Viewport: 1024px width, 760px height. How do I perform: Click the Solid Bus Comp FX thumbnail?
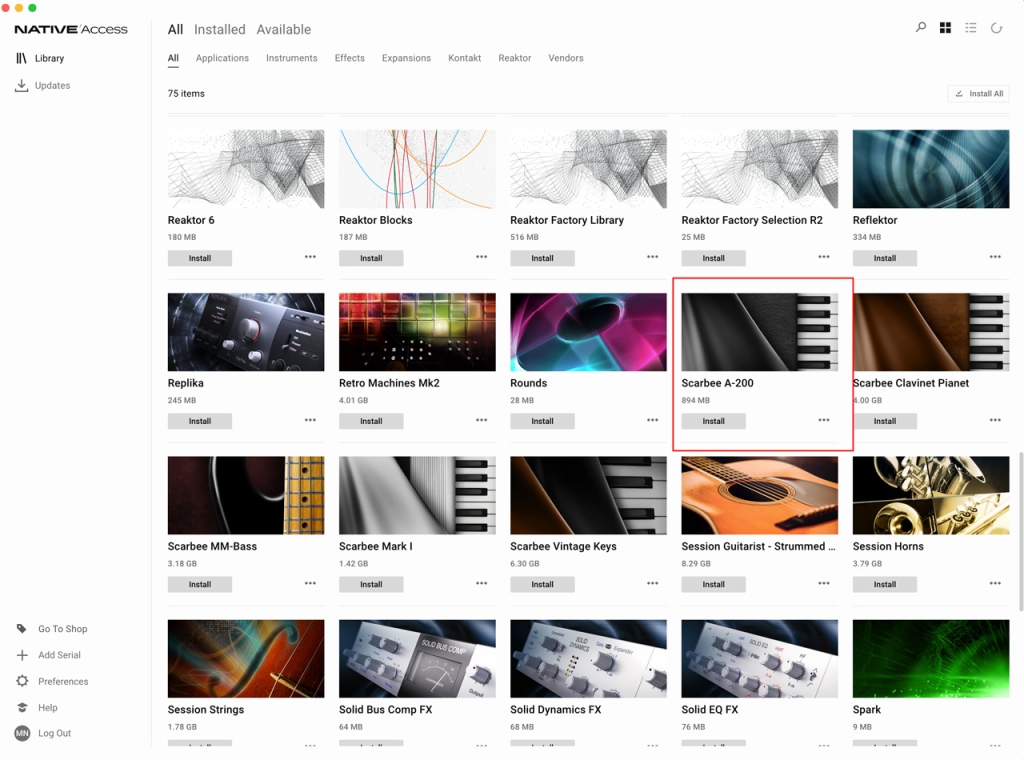click(417, 658)
